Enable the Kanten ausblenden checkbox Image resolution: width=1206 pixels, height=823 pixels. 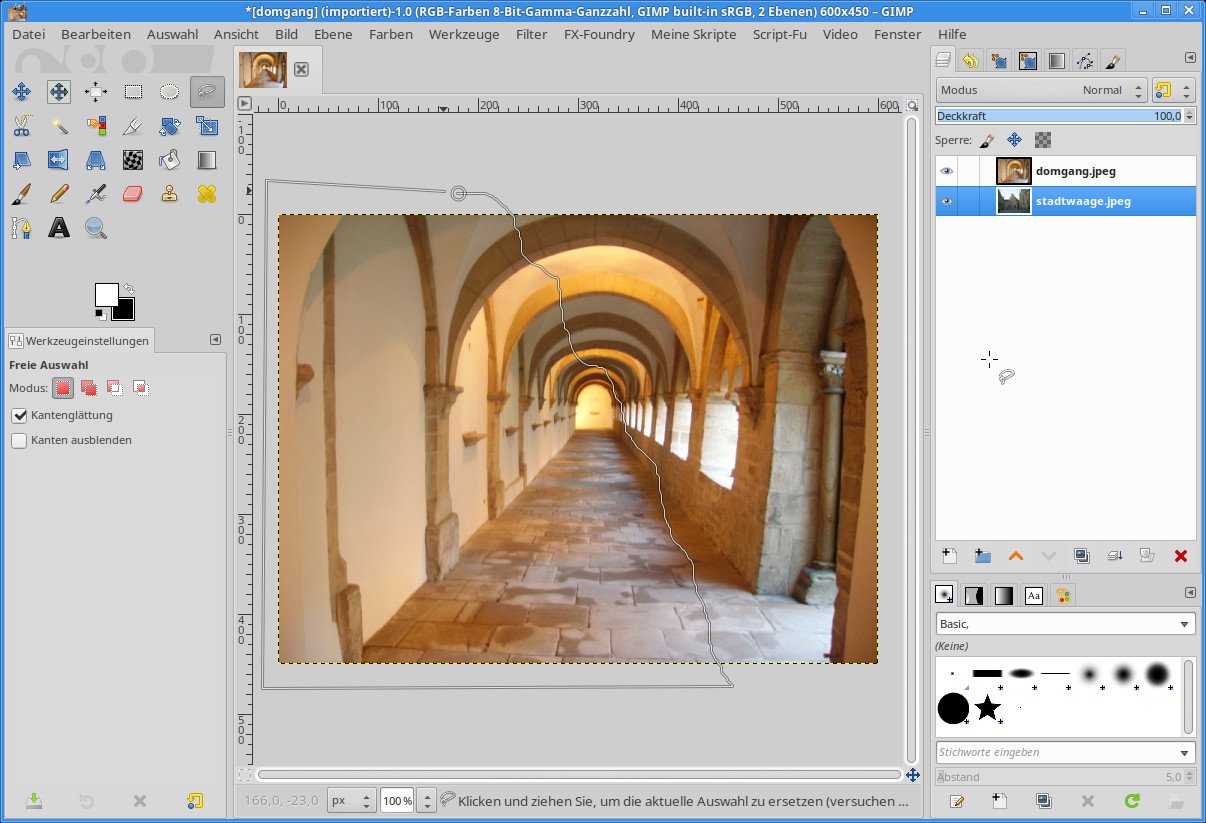point(19,440)
